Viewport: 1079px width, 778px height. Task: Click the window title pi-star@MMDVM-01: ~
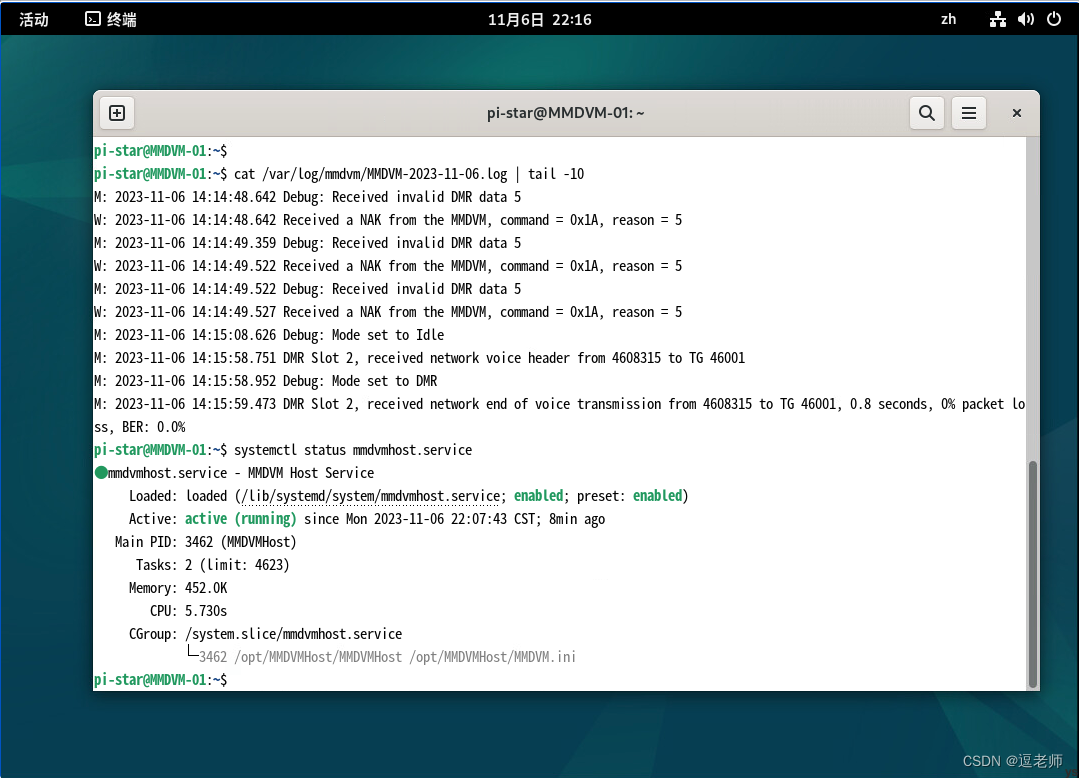click(566, 113)
